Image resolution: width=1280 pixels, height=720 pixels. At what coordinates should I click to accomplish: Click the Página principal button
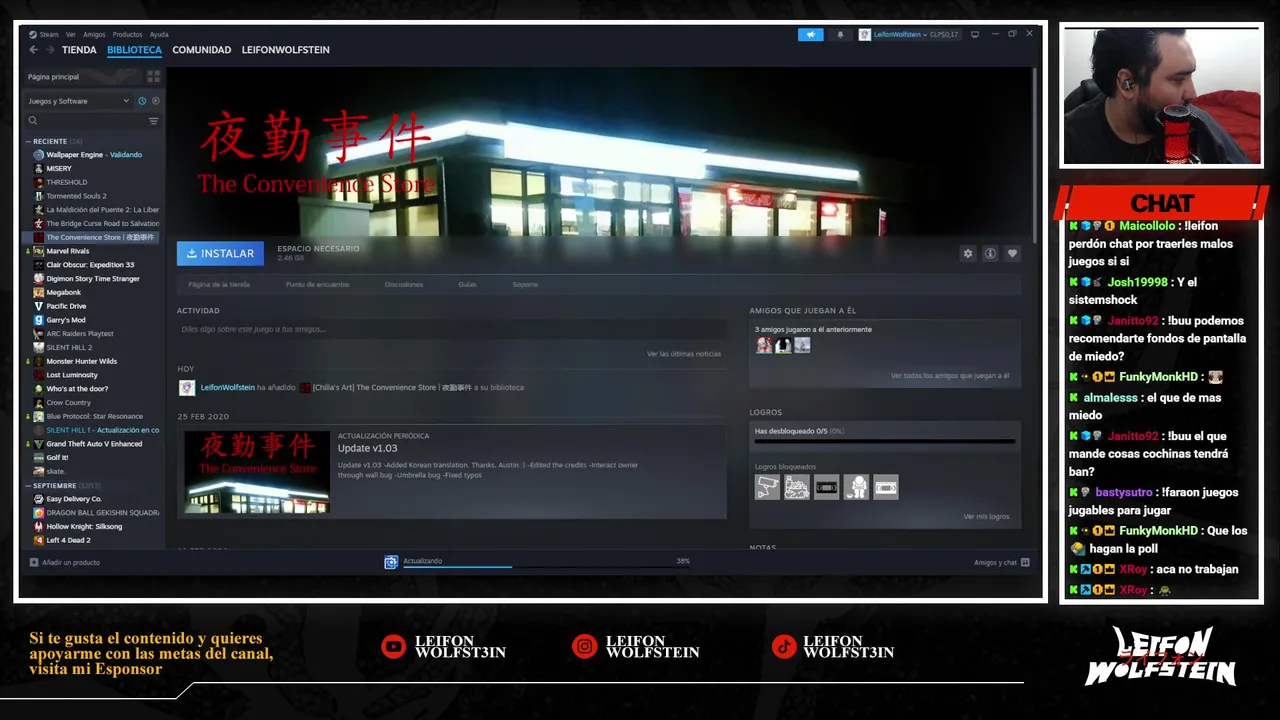pyautogui.click(x=84, y=76)
